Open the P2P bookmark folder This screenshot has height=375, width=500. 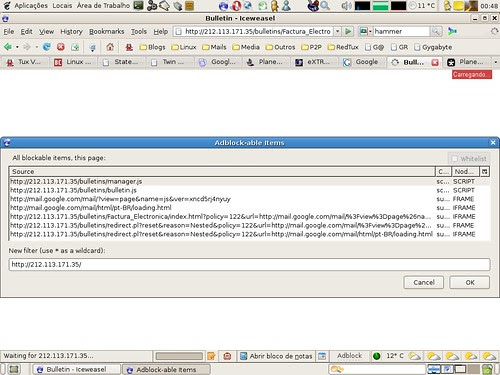point(311,47)
